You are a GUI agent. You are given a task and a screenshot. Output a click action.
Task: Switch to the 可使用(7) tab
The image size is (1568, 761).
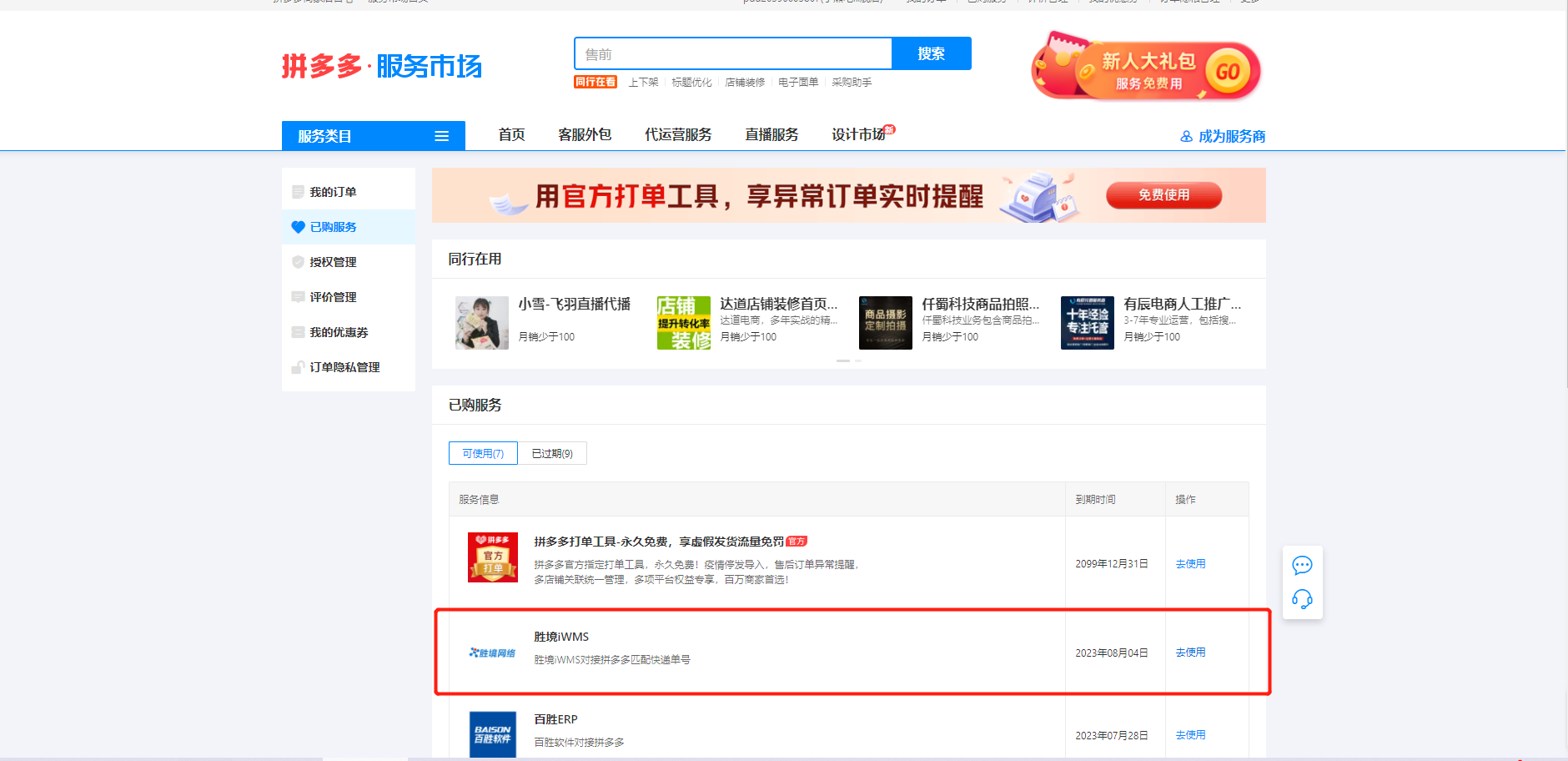483,453
